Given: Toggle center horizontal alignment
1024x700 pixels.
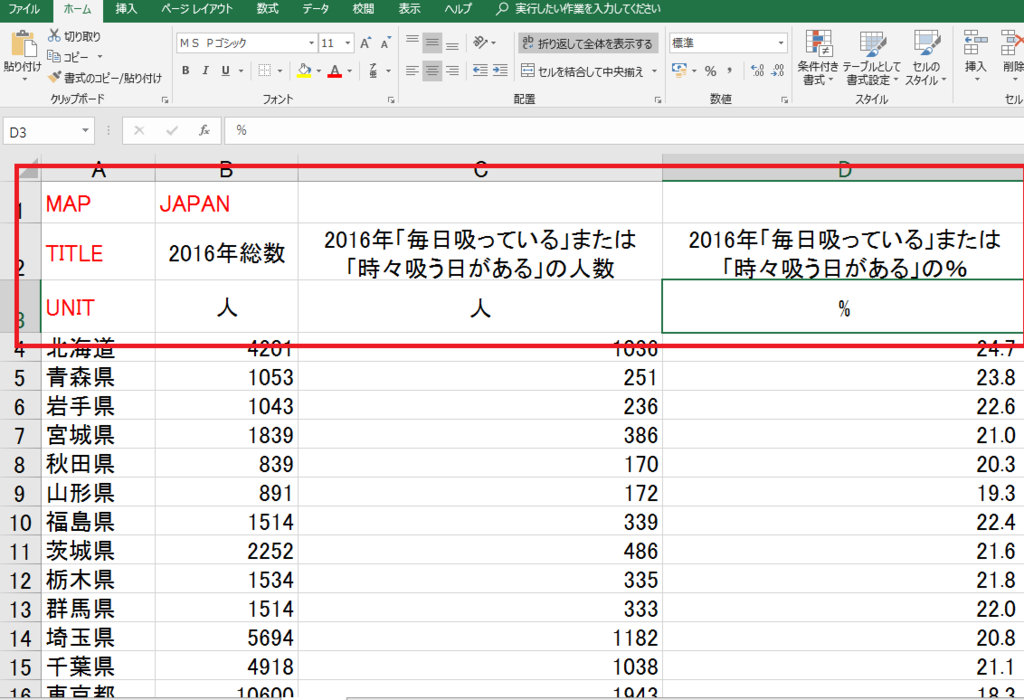Looking at the screenshot, I should tap(430, 70).
